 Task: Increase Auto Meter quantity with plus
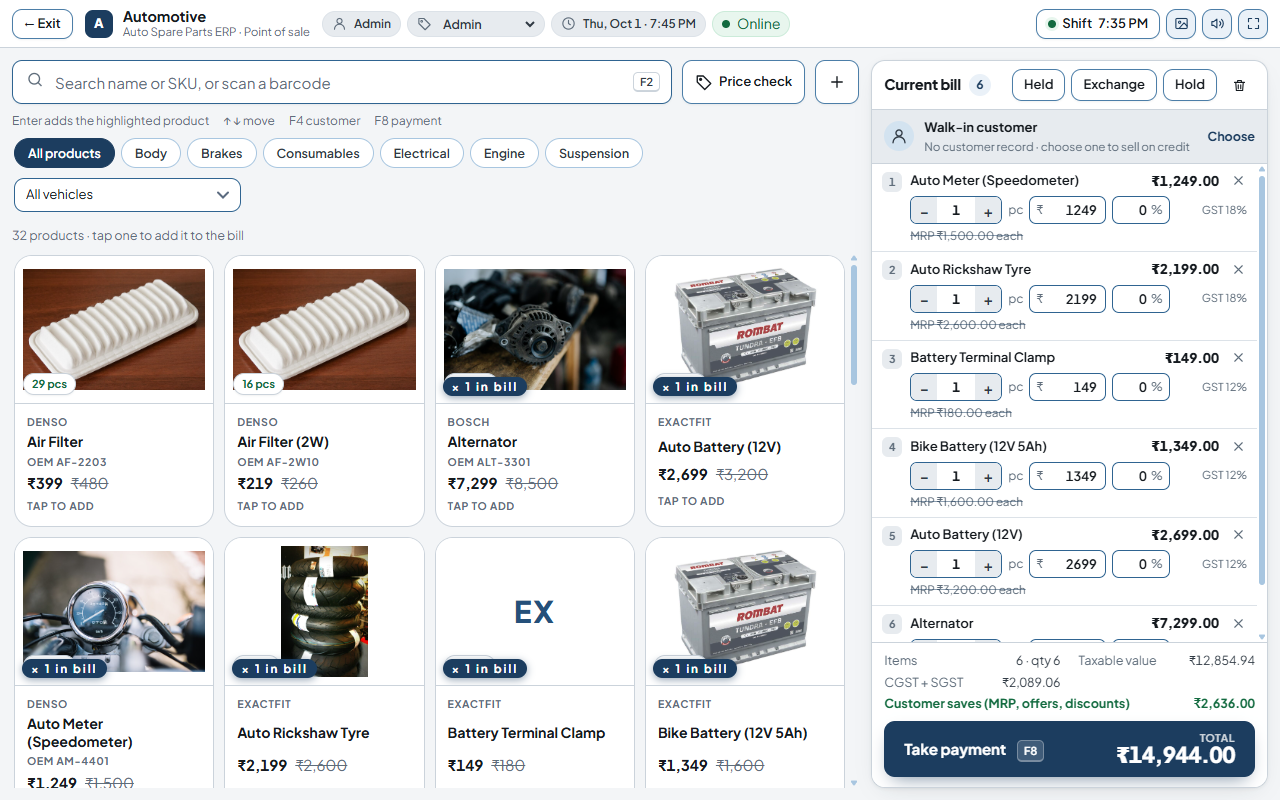click(988, 211)
